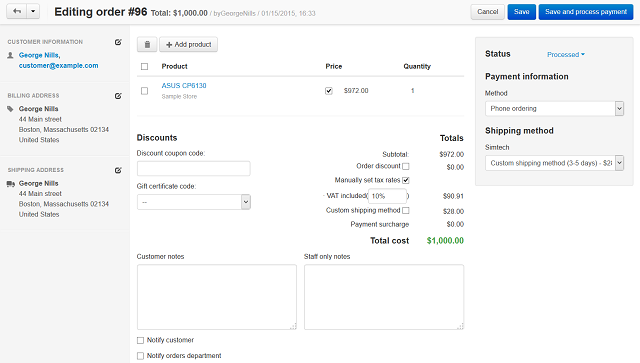
Task: Click the shipping truck icon
Action: 11,184
